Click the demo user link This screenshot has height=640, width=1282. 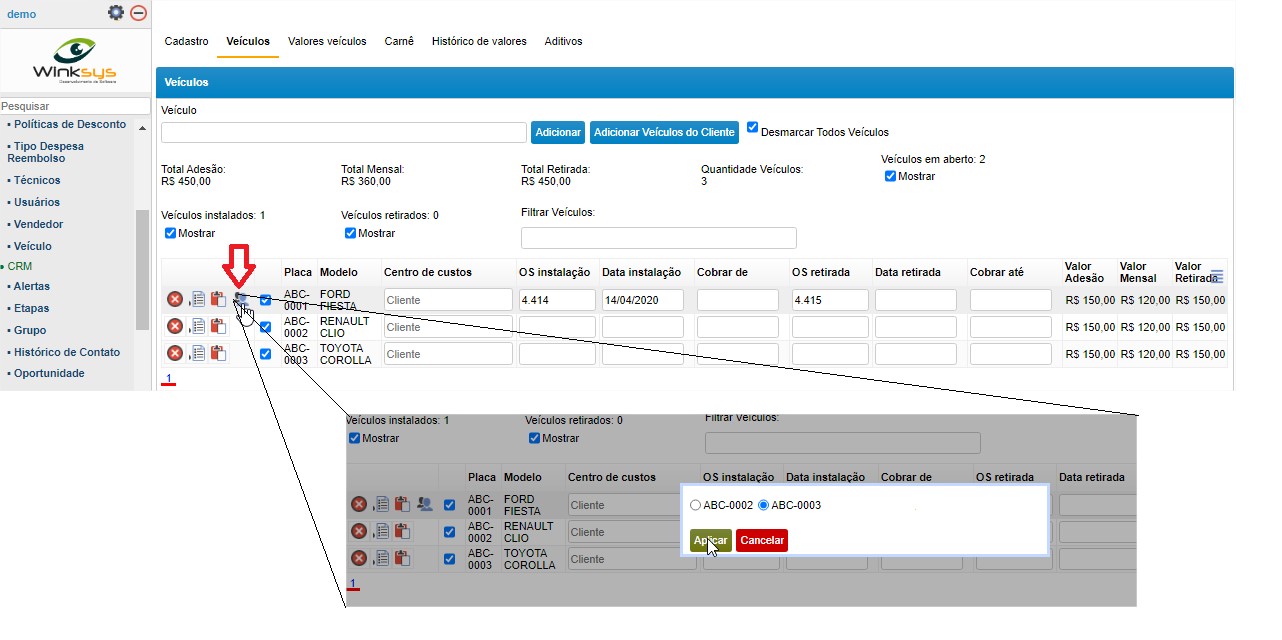[21, 14]
